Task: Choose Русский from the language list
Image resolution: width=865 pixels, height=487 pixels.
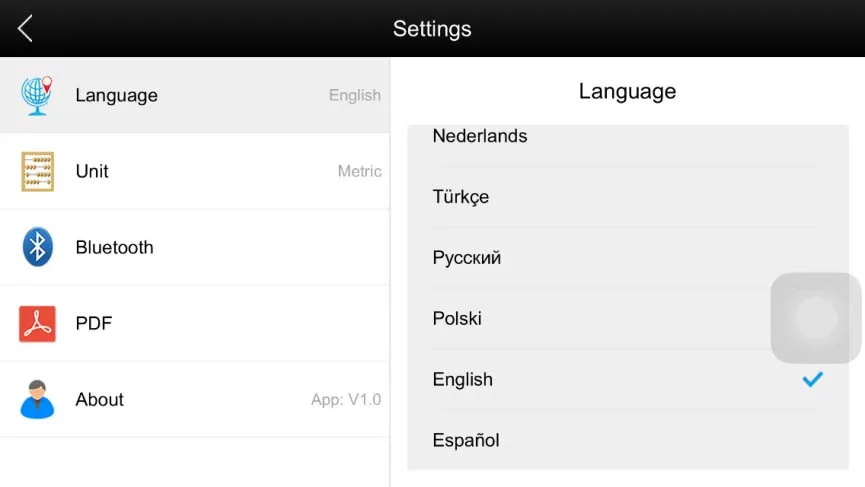Action: click(467, 258)
